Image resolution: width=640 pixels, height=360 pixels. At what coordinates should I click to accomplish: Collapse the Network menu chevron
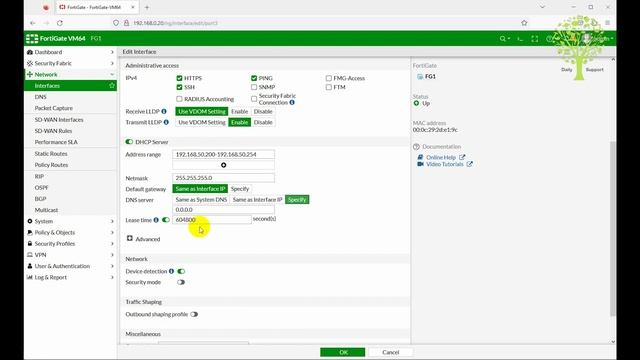pyautogui.click(x=112, y=75)
